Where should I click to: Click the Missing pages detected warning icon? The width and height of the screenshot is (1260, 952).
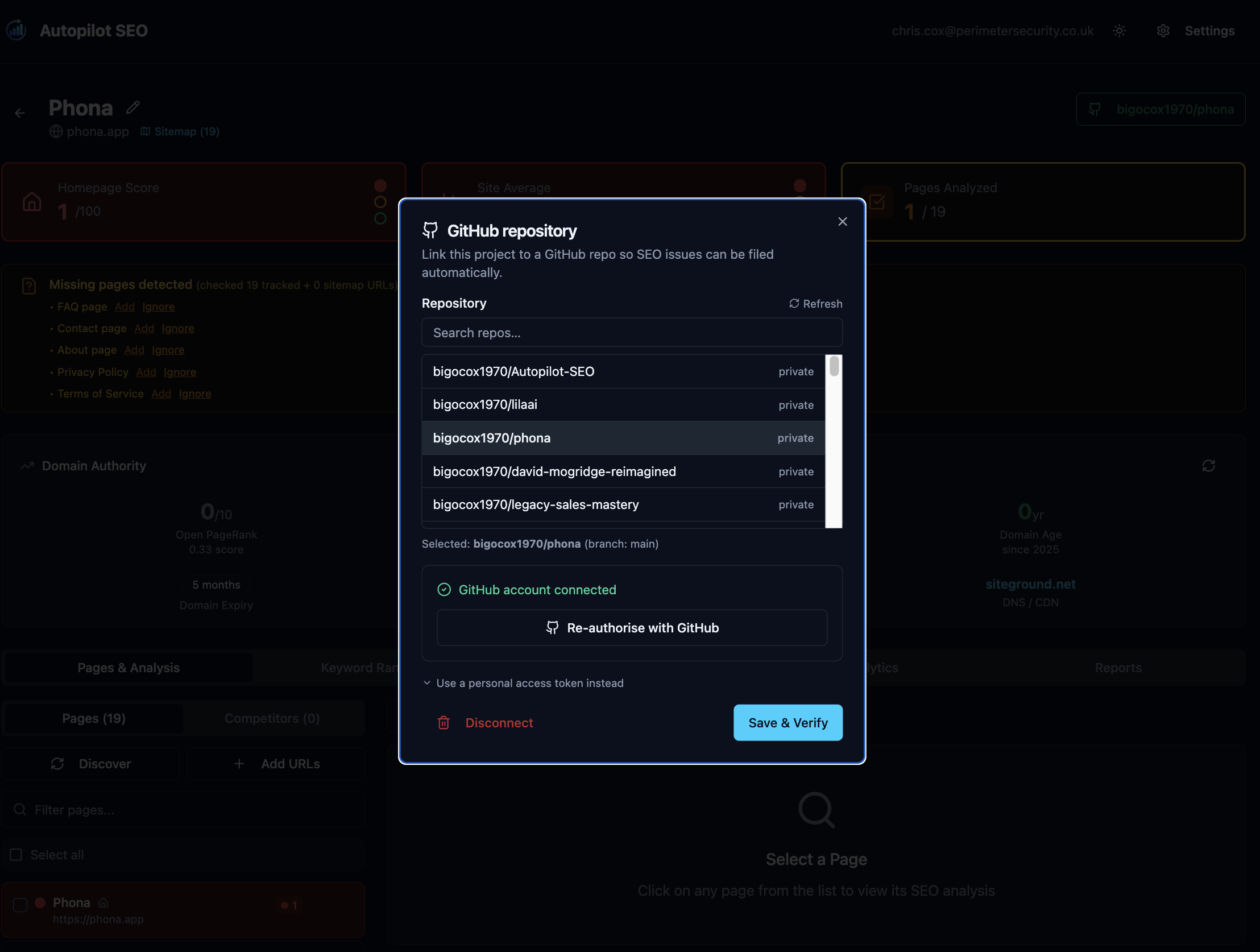[28, 286]
